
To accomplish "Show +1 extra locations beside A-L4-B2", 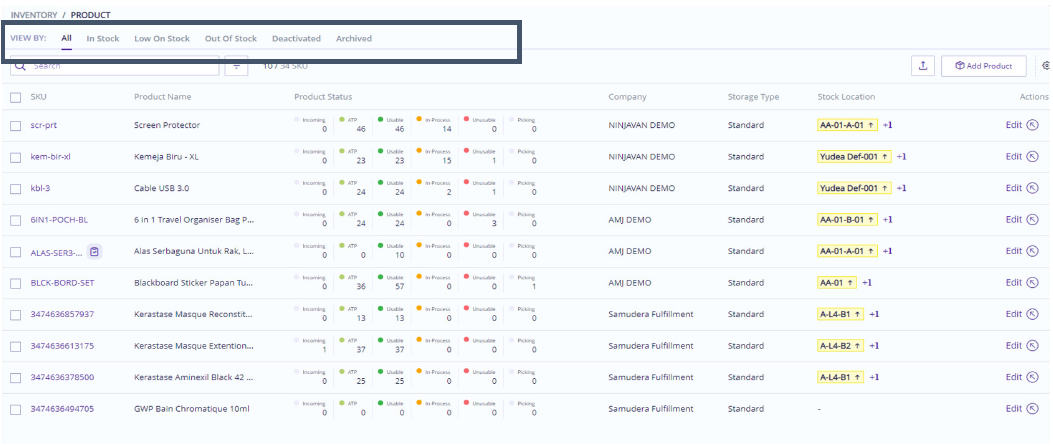I will tap(874, 346).
